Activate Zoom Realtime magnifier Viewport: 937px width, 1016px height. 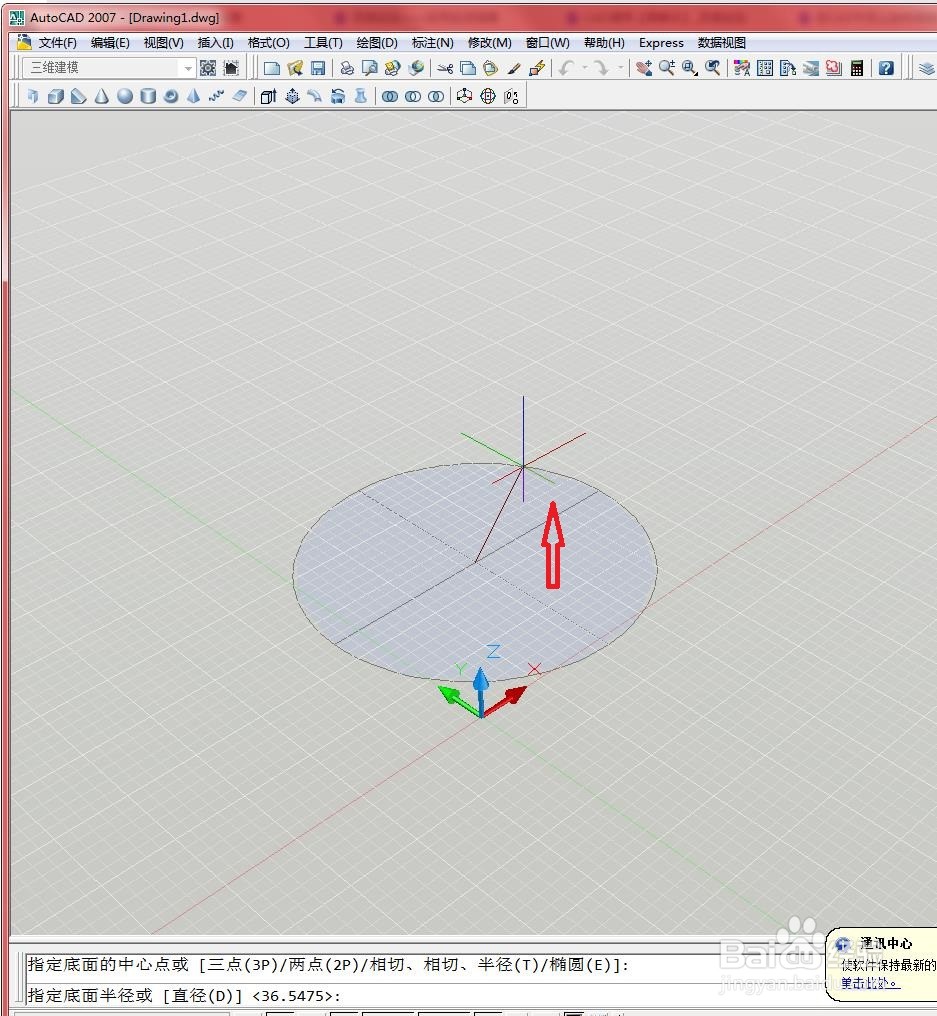667,68
